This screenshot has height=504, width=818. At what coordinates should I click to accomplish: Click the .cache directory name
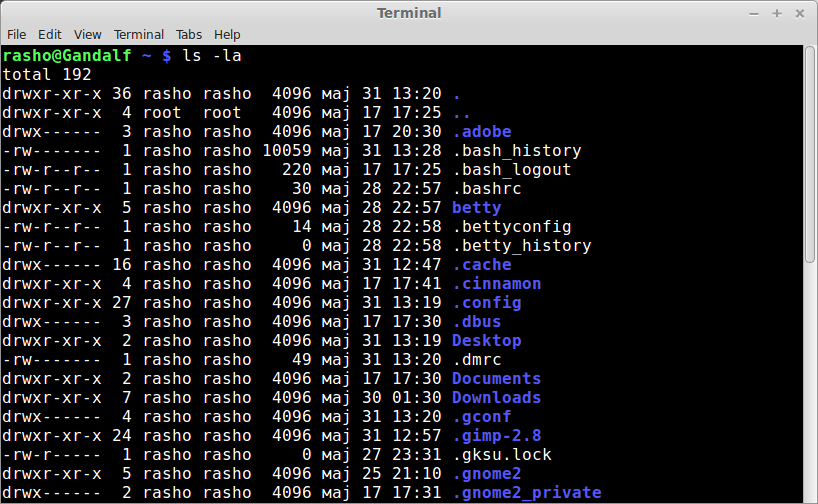(x=482, y=265)
